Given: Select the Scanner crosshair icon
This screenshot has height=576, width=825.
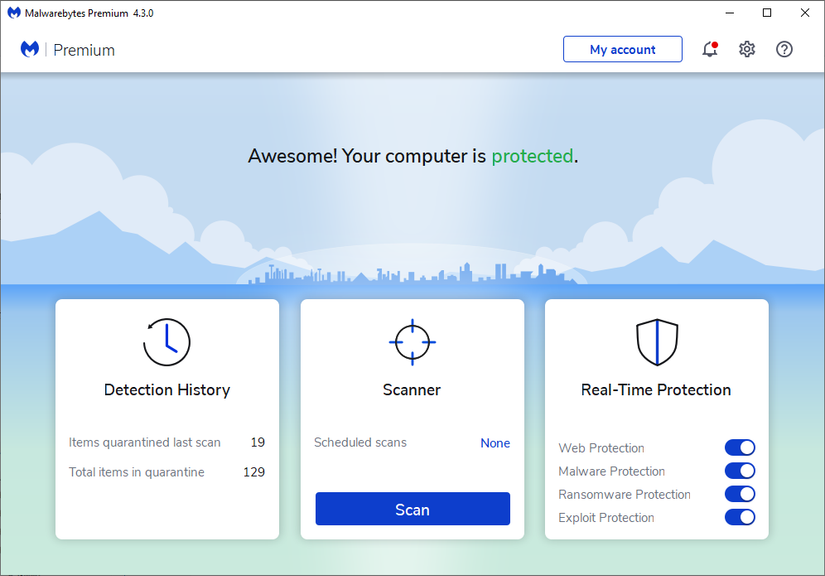Looking at the screenshot, I should click(x=411, y=341).
